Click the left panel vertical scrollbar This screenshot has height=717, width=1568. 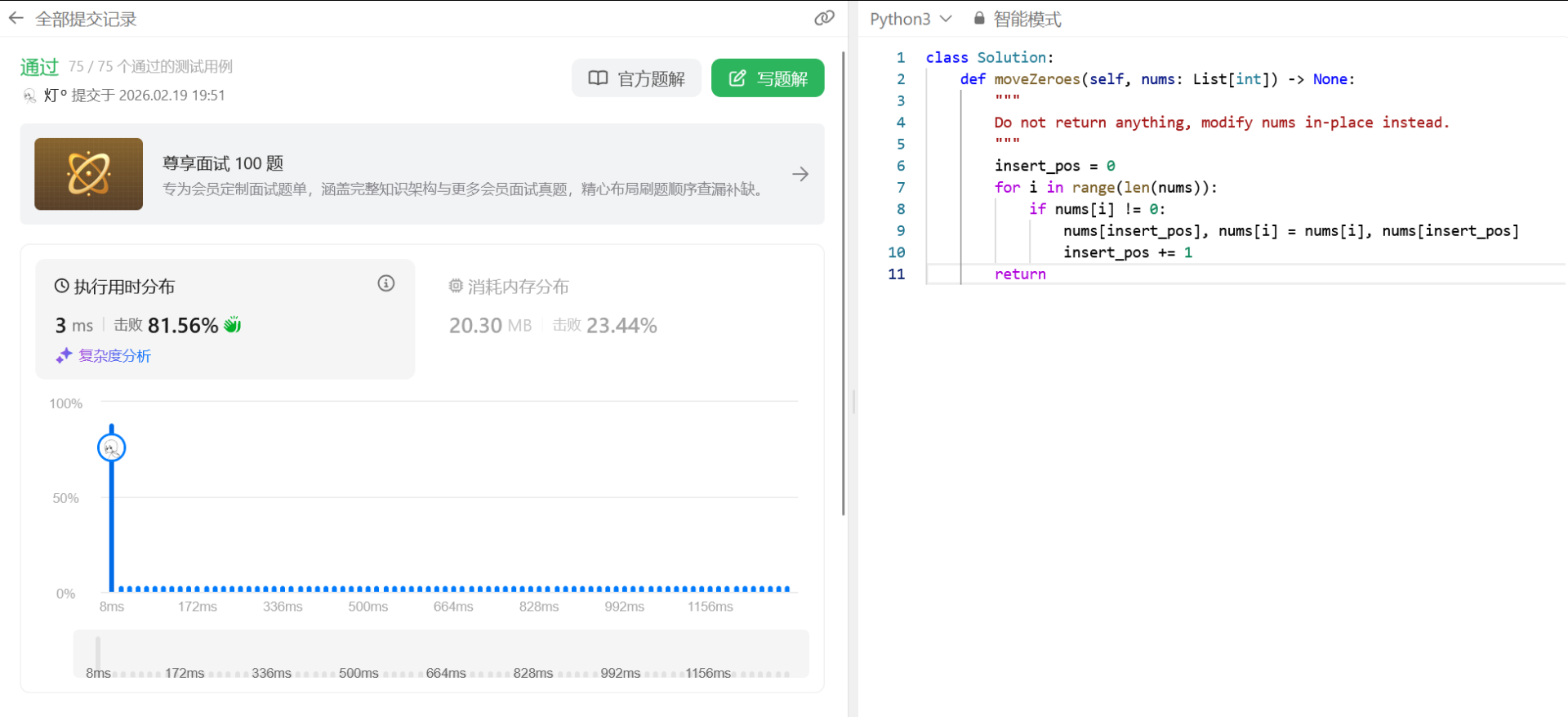[844, 286]
